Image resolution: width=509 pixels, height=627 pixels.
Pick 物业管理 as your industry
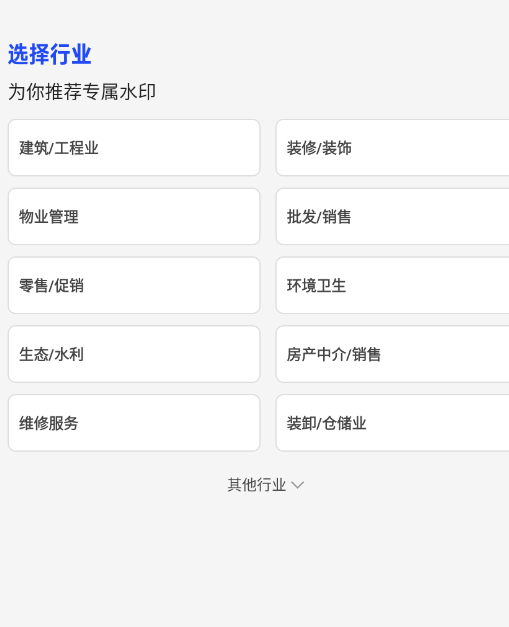(134, 216)
